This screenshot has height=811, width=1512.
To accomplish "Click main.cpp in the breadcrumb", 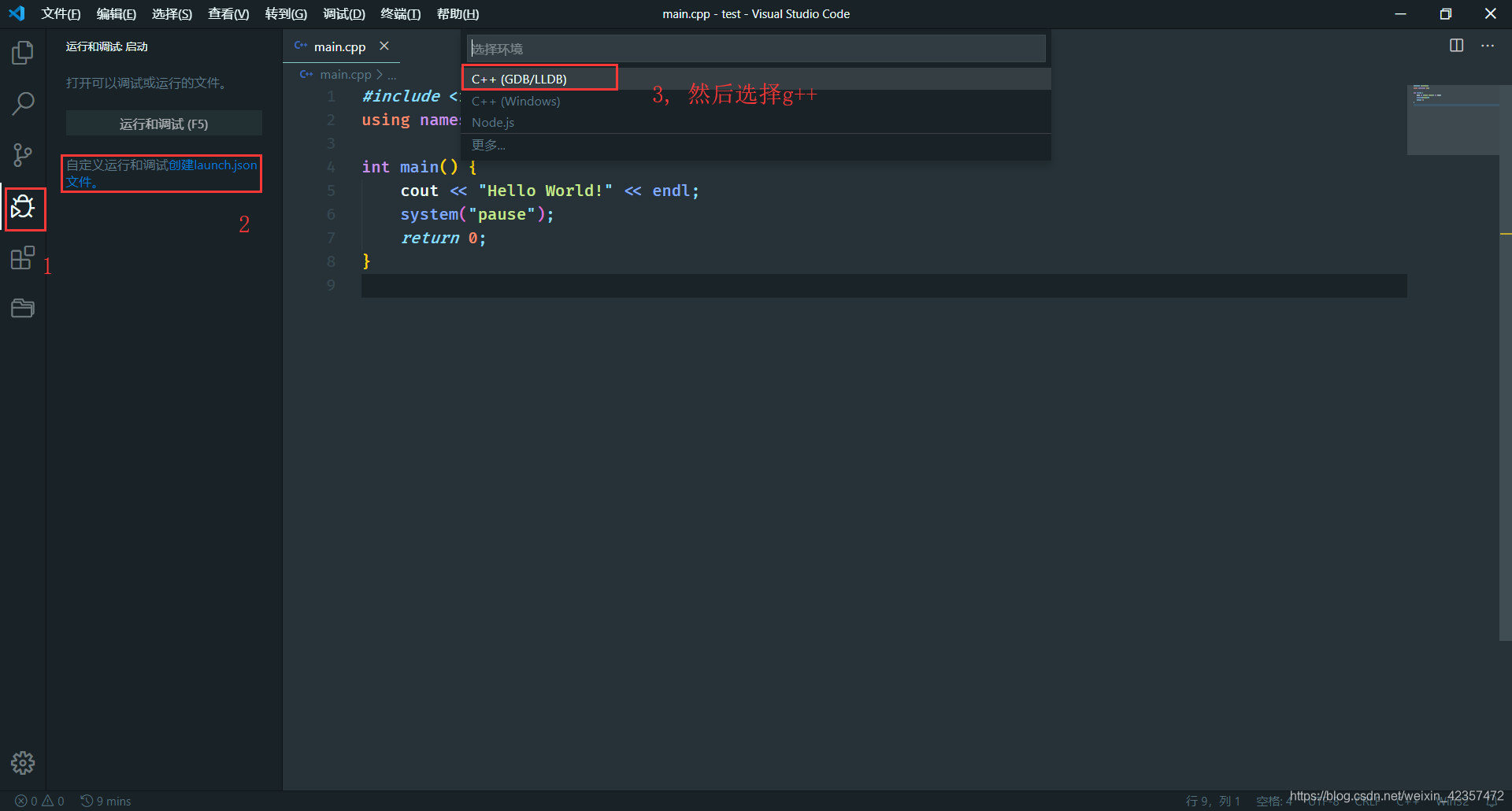I will [345, 74].
